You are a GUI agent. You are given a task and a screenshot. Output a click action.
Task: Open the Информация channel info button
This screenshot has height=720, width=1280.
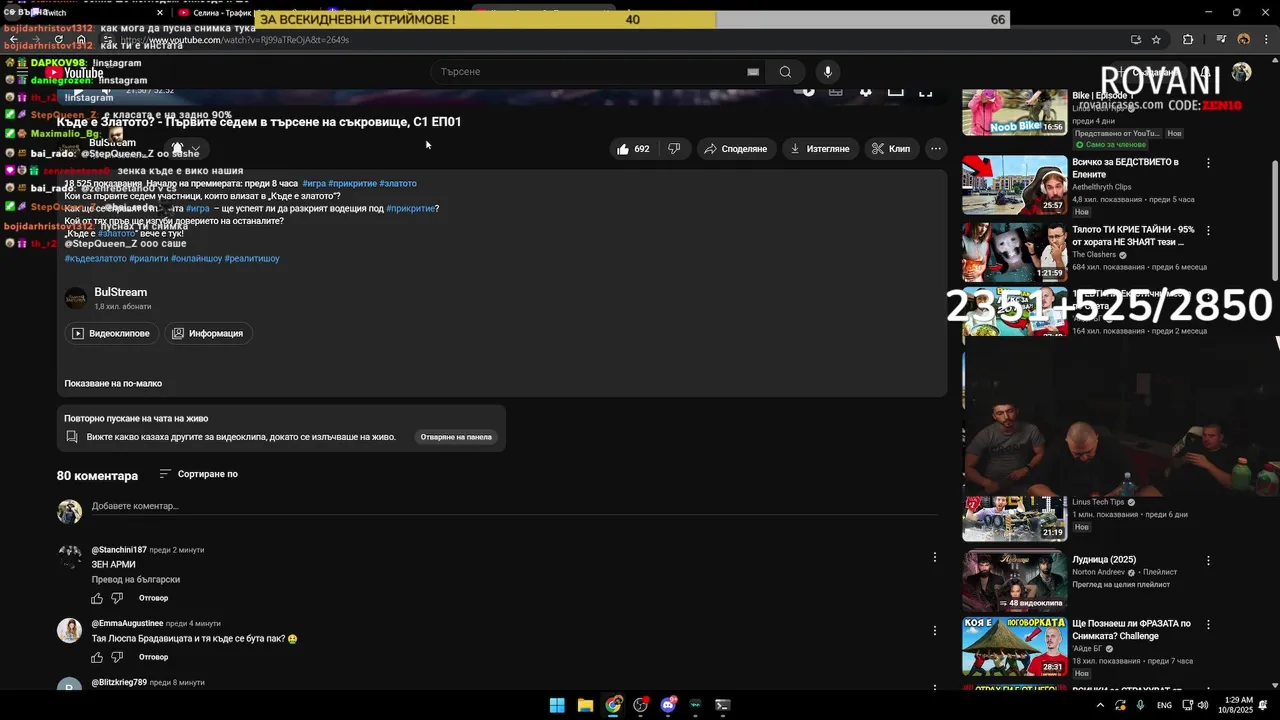(x=208, y=333)
